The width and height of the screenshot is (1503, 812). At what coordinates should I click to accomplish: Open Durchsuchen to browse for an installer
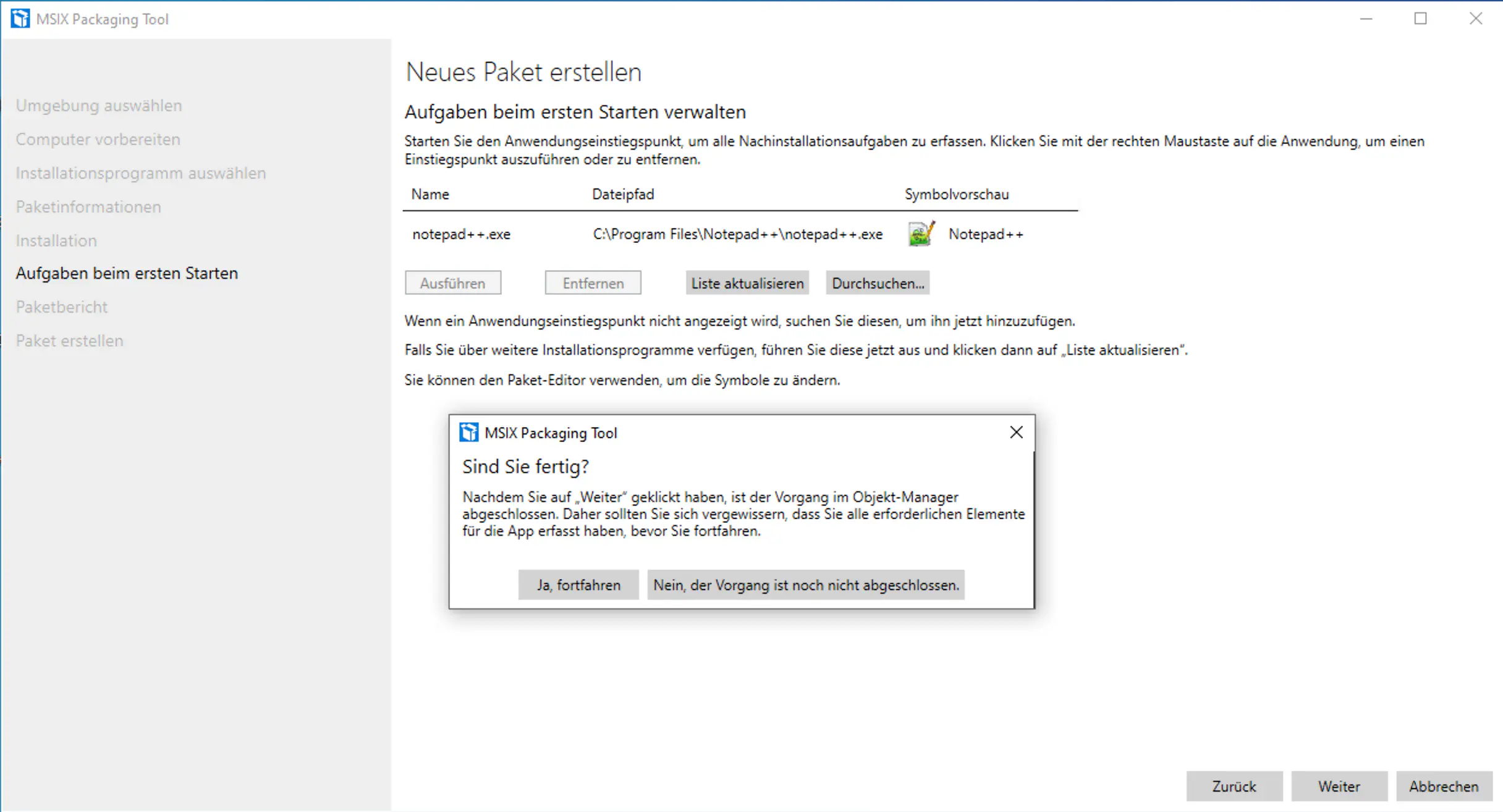(877, 282)
